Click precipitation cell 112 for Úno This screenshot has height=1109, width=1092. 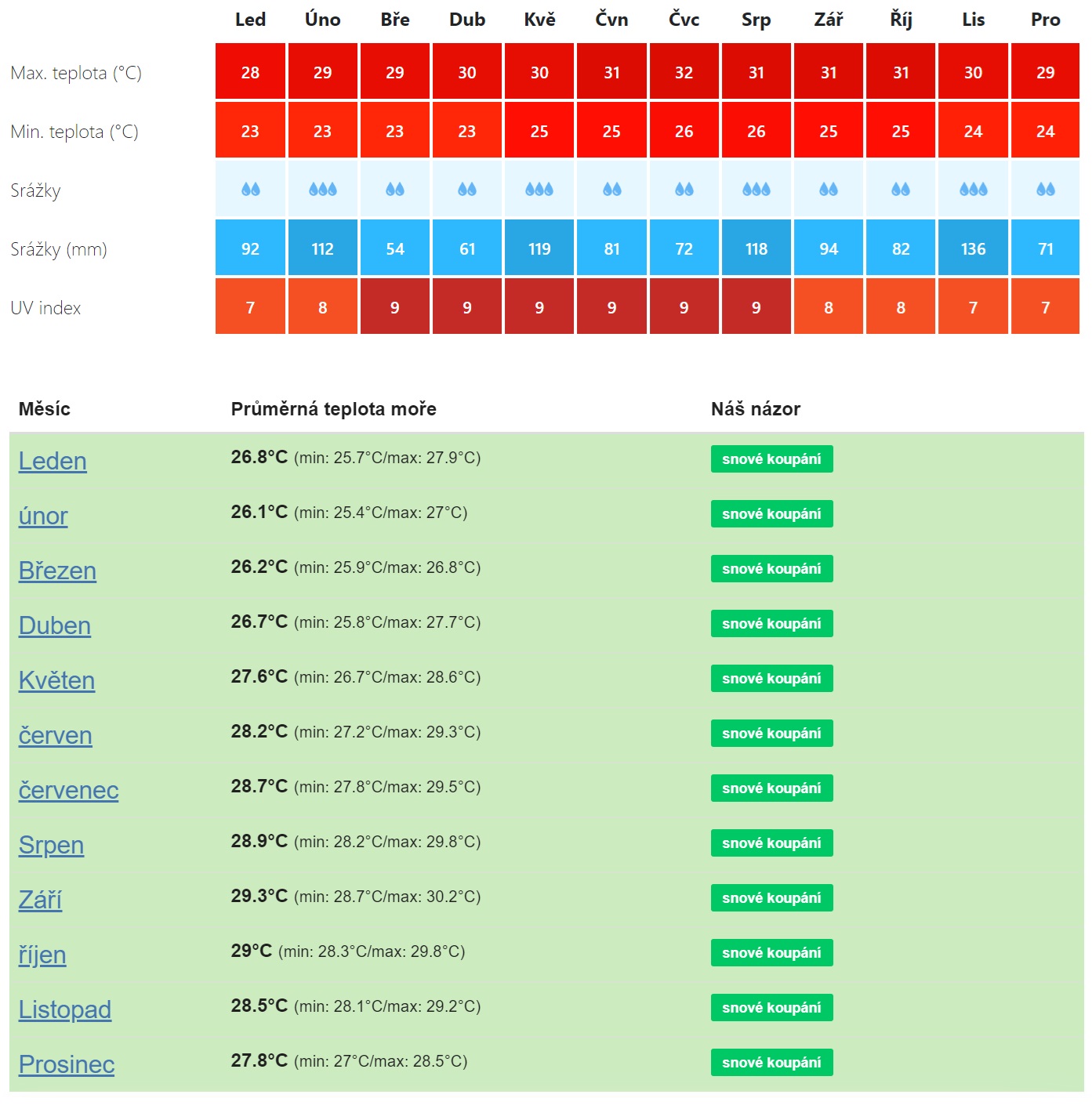coord(322,248)
